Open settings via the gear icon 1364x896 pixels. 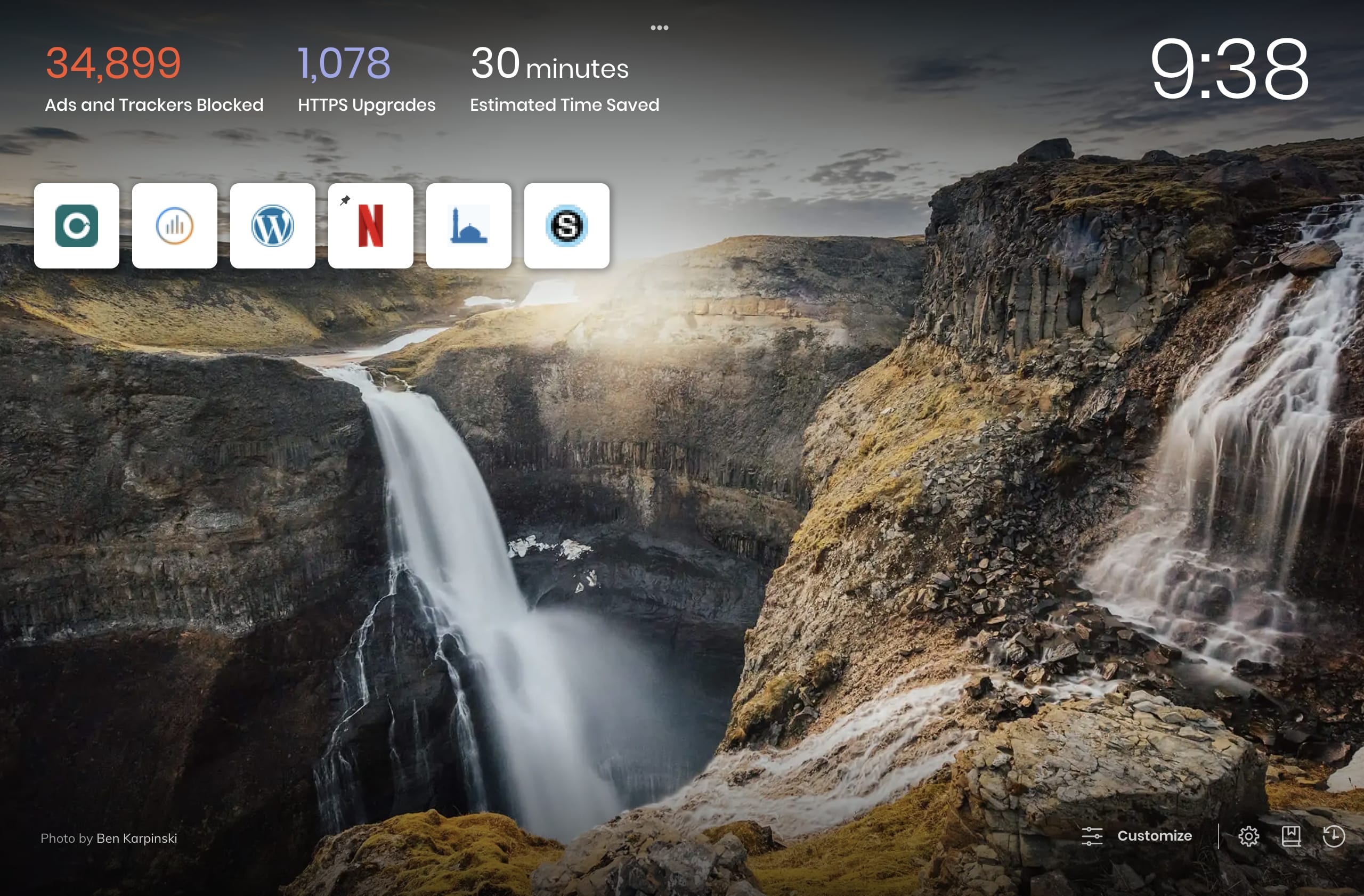[1249, 836]
